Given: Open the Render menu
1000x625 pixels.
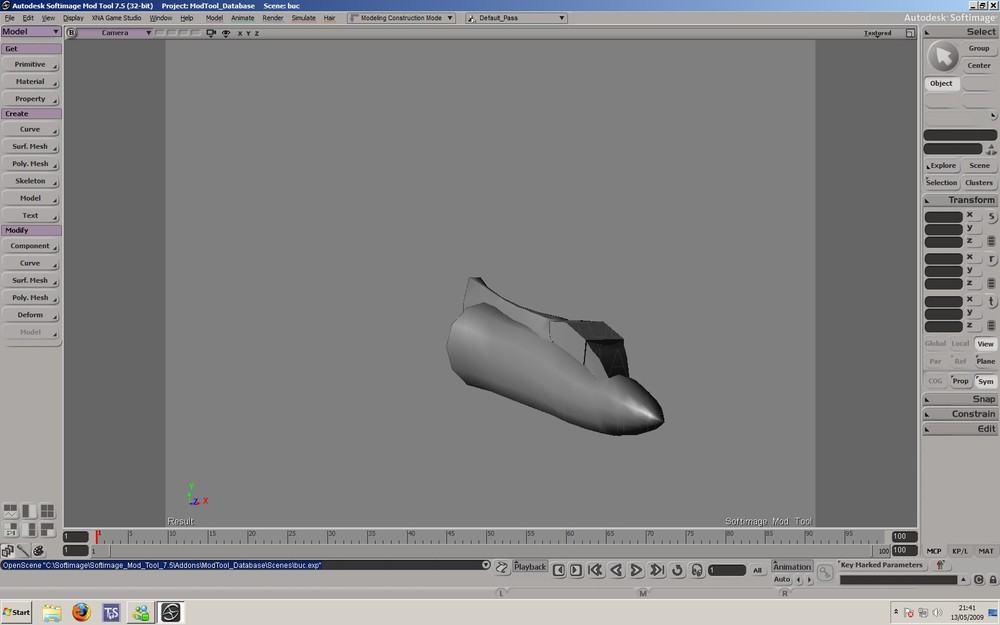Looking at the screenshot, I should [272, 18].
